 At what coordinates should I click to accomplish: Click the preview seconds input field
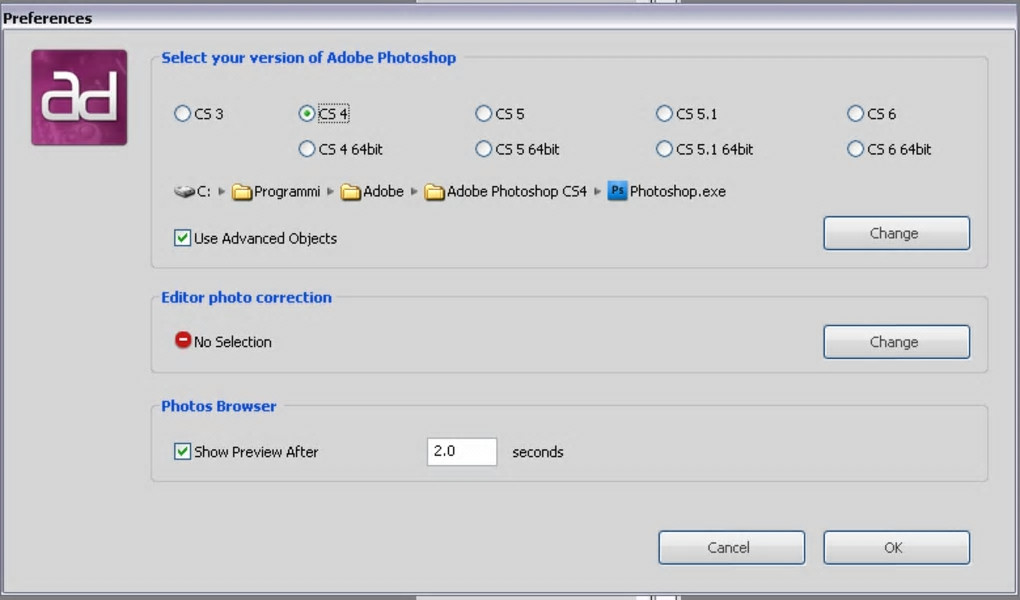click(461, 451)
